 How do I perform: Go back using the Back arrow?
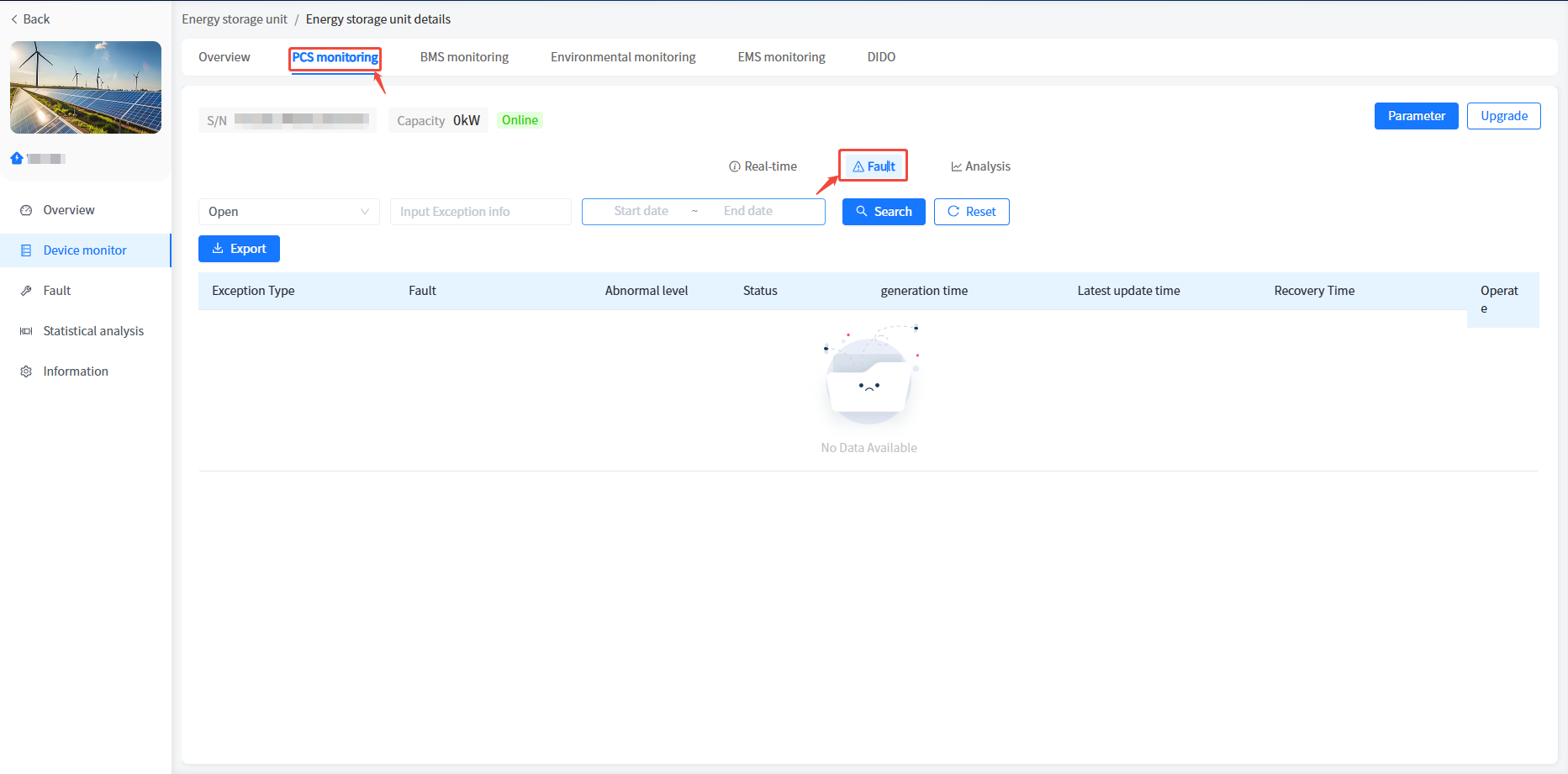(x=30, y=19)
